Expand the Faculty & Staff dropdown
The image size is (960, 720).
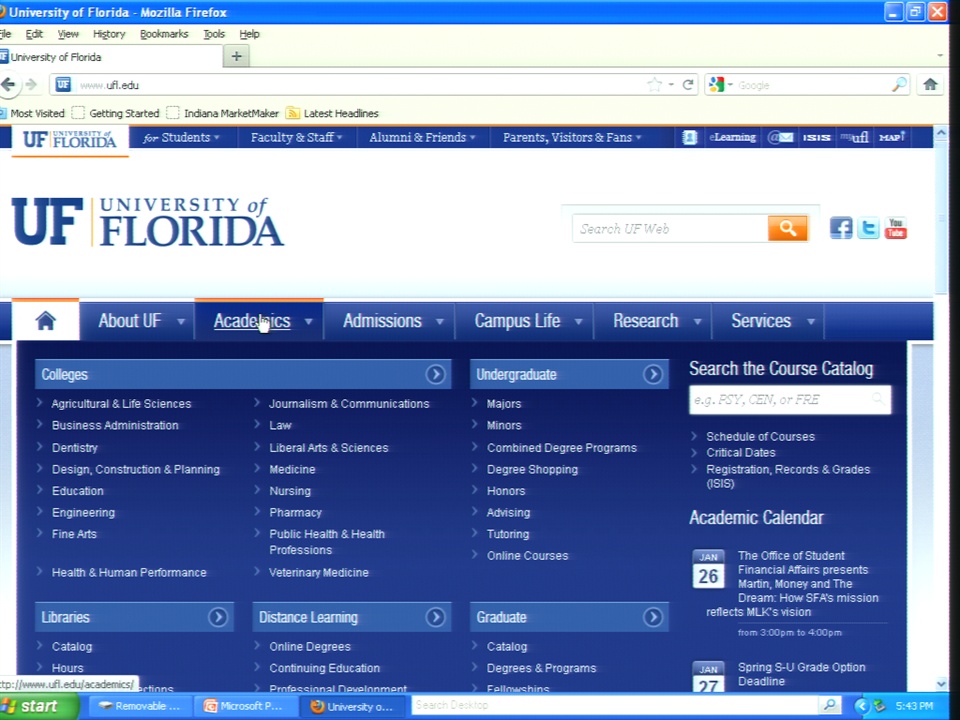(x=296, y=137)
